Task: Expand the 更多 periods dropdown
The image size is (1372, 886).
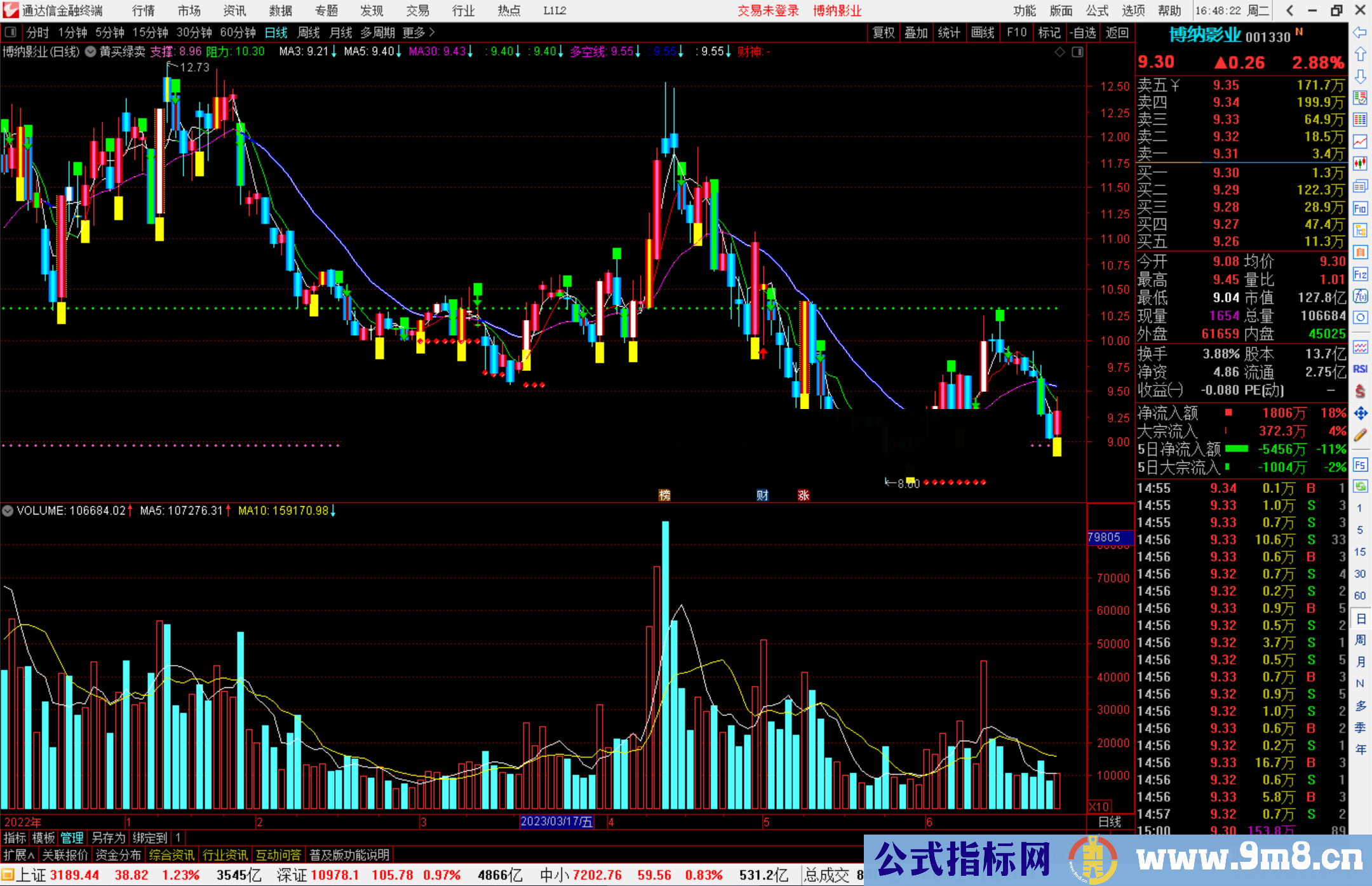Action: [x=419, y=32]
